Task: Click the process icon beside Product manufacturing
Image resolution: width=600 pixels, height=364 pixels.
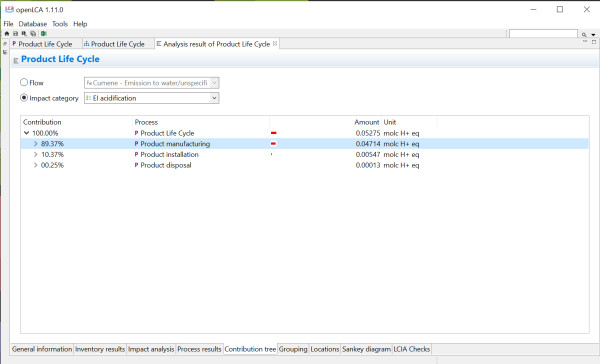Action: [136, 144]
